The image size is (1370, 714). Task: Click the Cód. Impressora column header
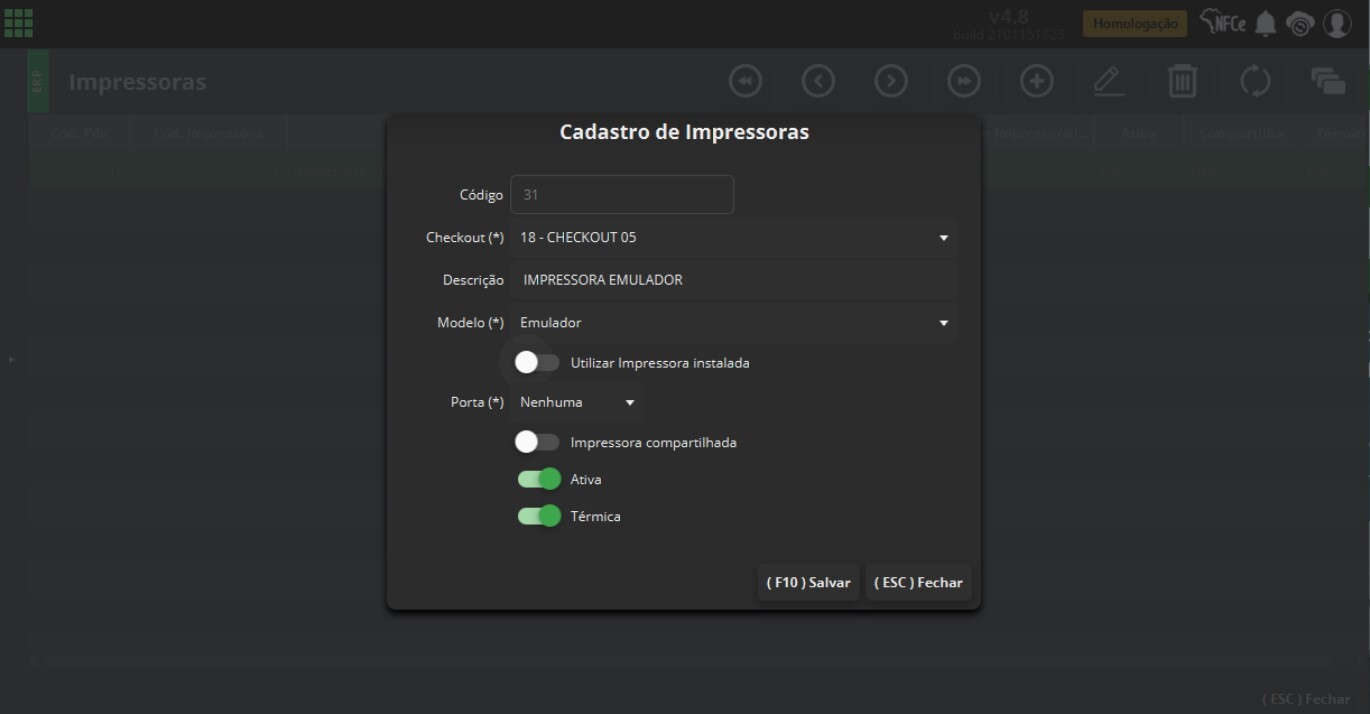pyautogui.click(x=208, y=133)
